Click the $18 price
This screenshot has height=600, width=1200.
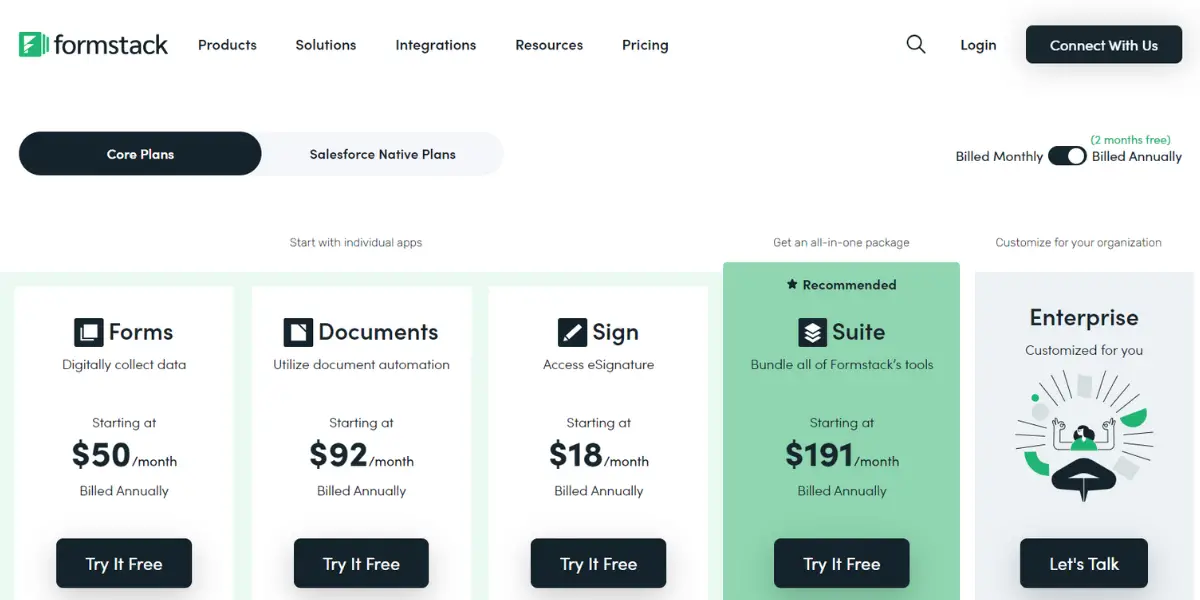tap(576, 455)
